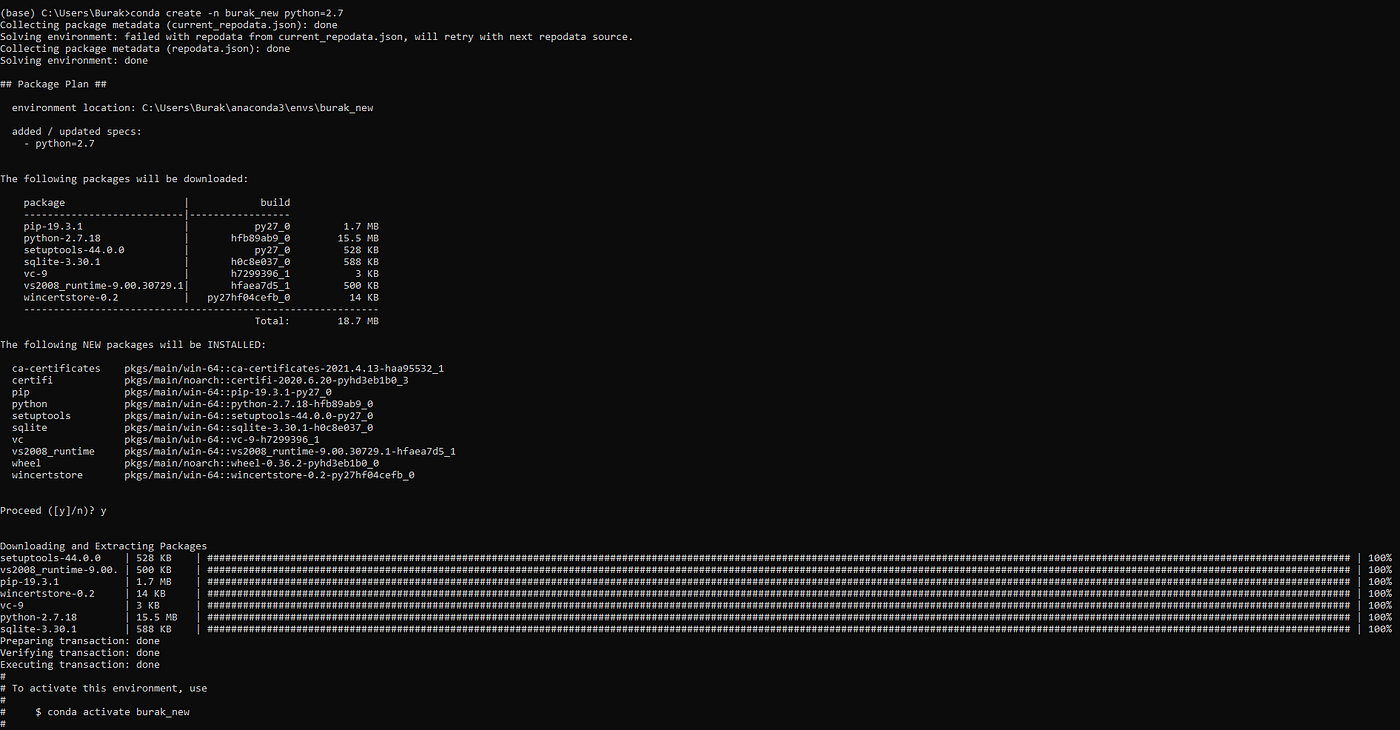
Task: Click 'Downloading and Extracting Packages' line
Action: [103, 547]
